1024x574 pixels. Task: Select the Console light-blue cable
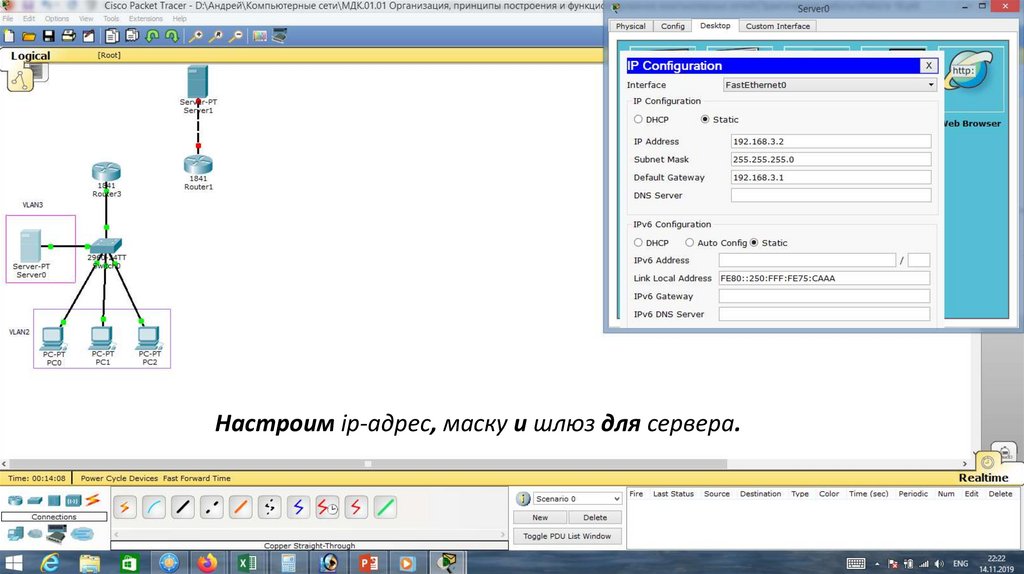[153, 507]
